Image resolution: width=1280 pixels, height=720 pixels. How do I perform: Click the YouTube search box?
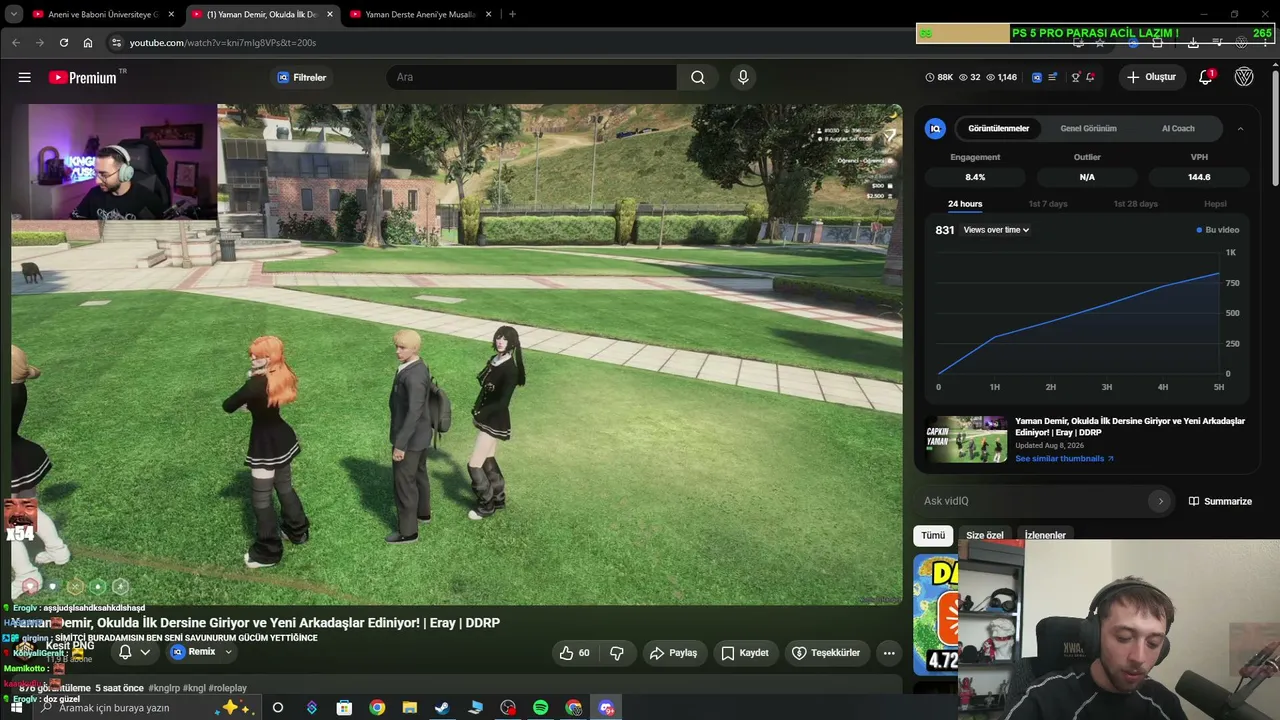point(532,77)
